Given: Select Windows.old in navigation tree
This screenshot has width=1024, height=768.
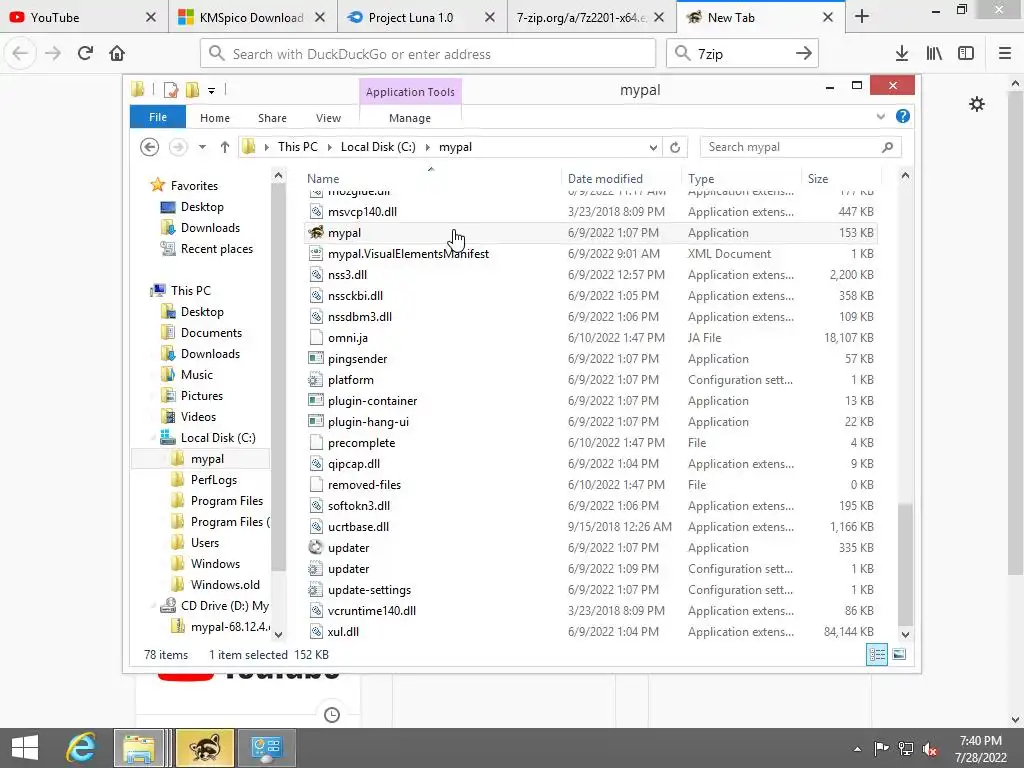Looking at the screenshot, I should pyautogui.click(x=225, y=584).
